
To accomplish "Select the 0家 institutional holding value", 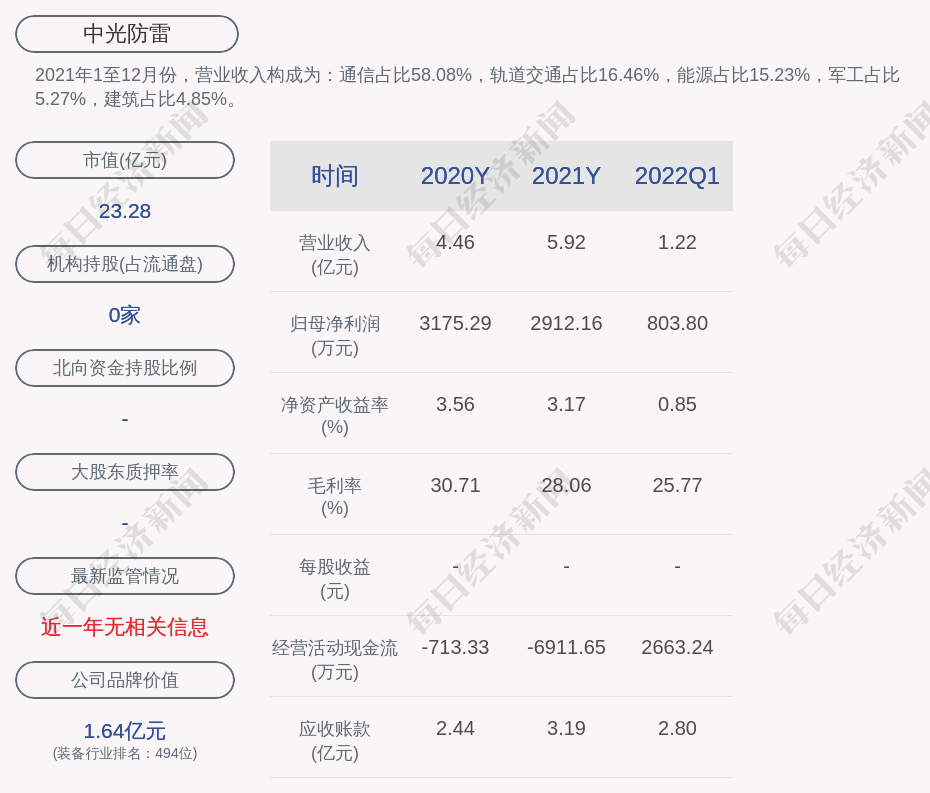I will tap(125, 315).
